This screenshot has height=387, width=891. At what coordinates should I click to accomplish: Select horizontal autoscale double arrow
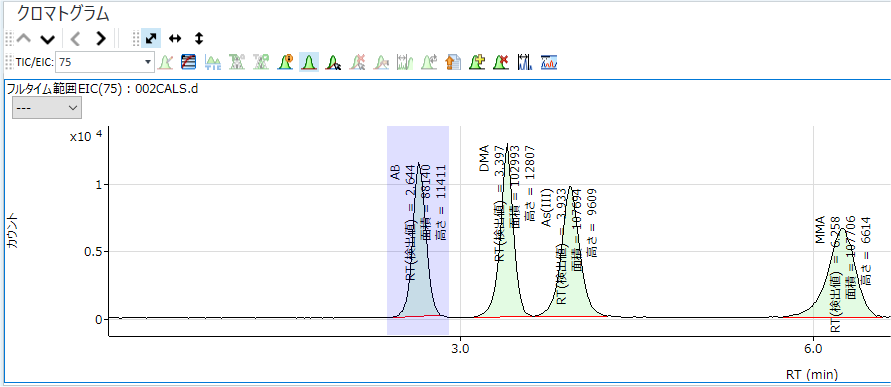pyautogui.click(x=175, y=39)
